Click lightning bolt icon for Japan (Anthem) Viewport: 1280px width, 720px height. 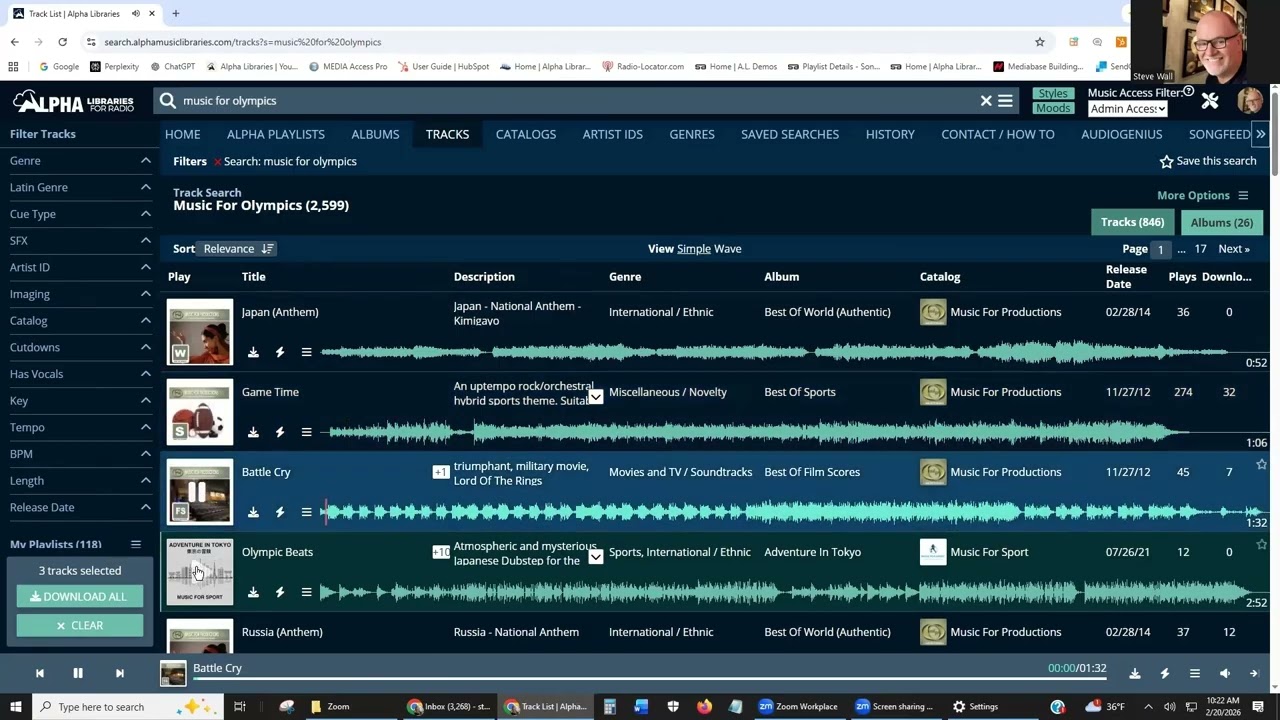280,352
